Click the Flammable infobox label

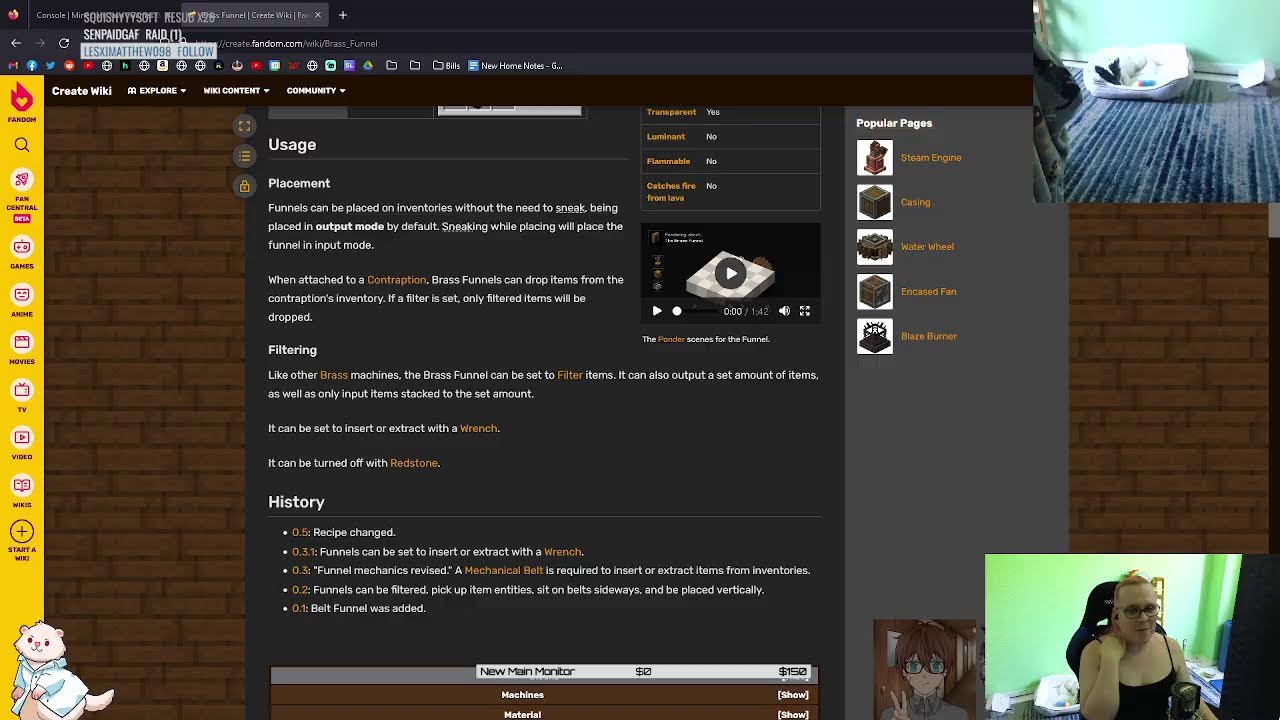click(668, 161)
